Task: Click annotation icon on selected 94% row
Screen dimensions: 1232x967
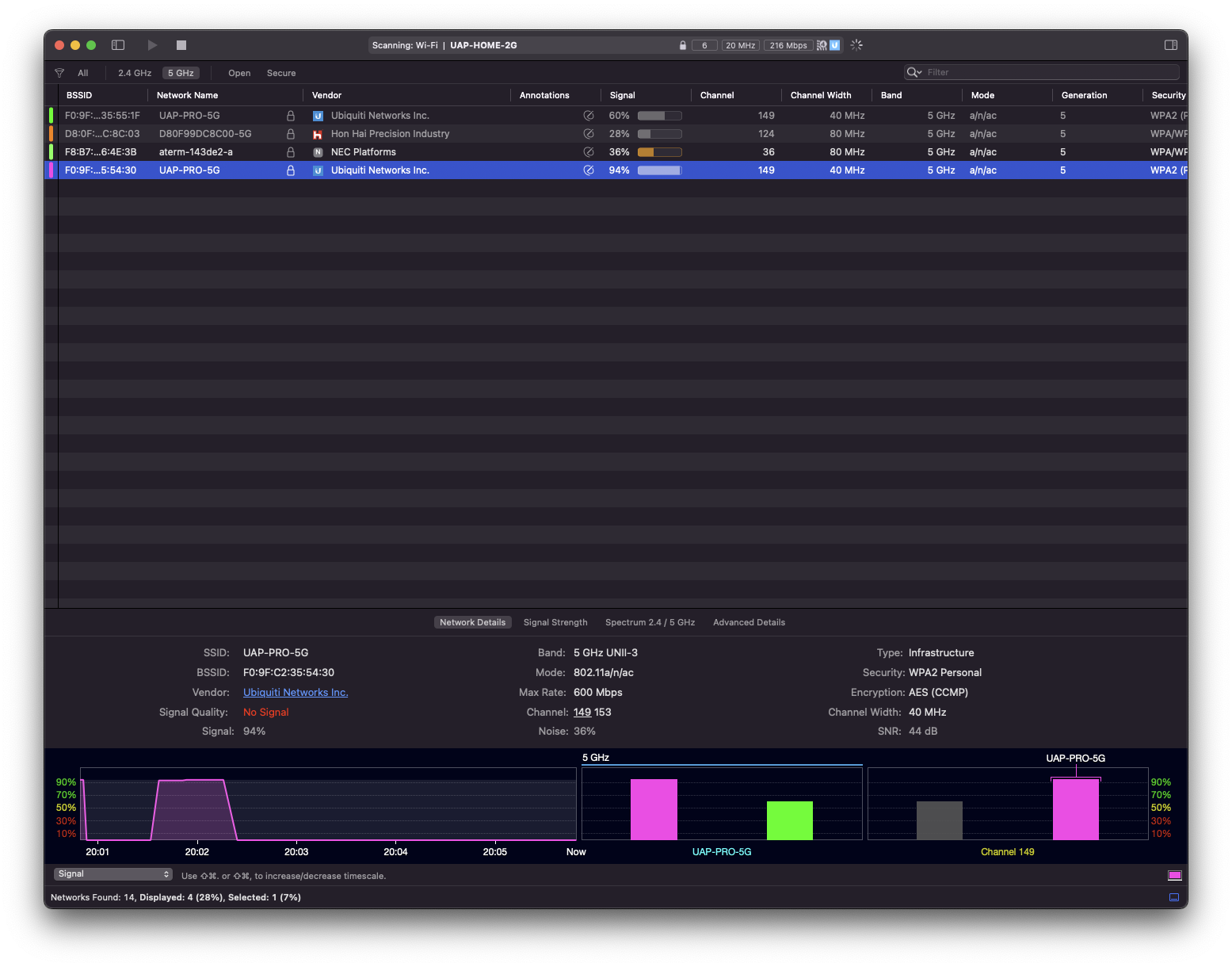Action: (589, 170)
